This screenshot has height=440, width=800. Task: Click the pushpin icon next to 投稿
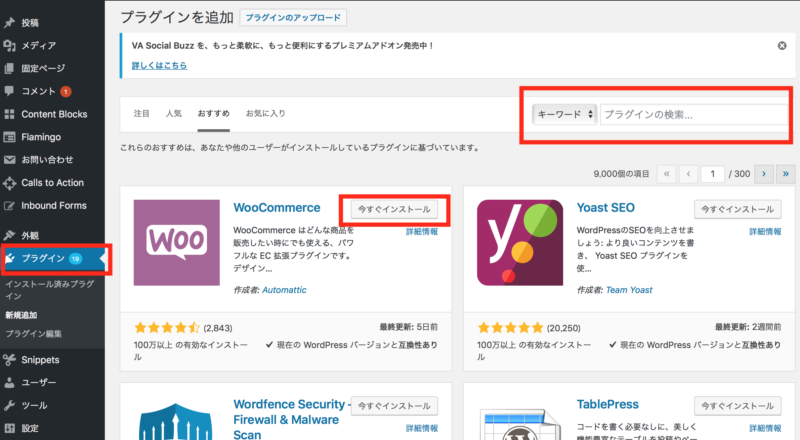tap(9, 22)
